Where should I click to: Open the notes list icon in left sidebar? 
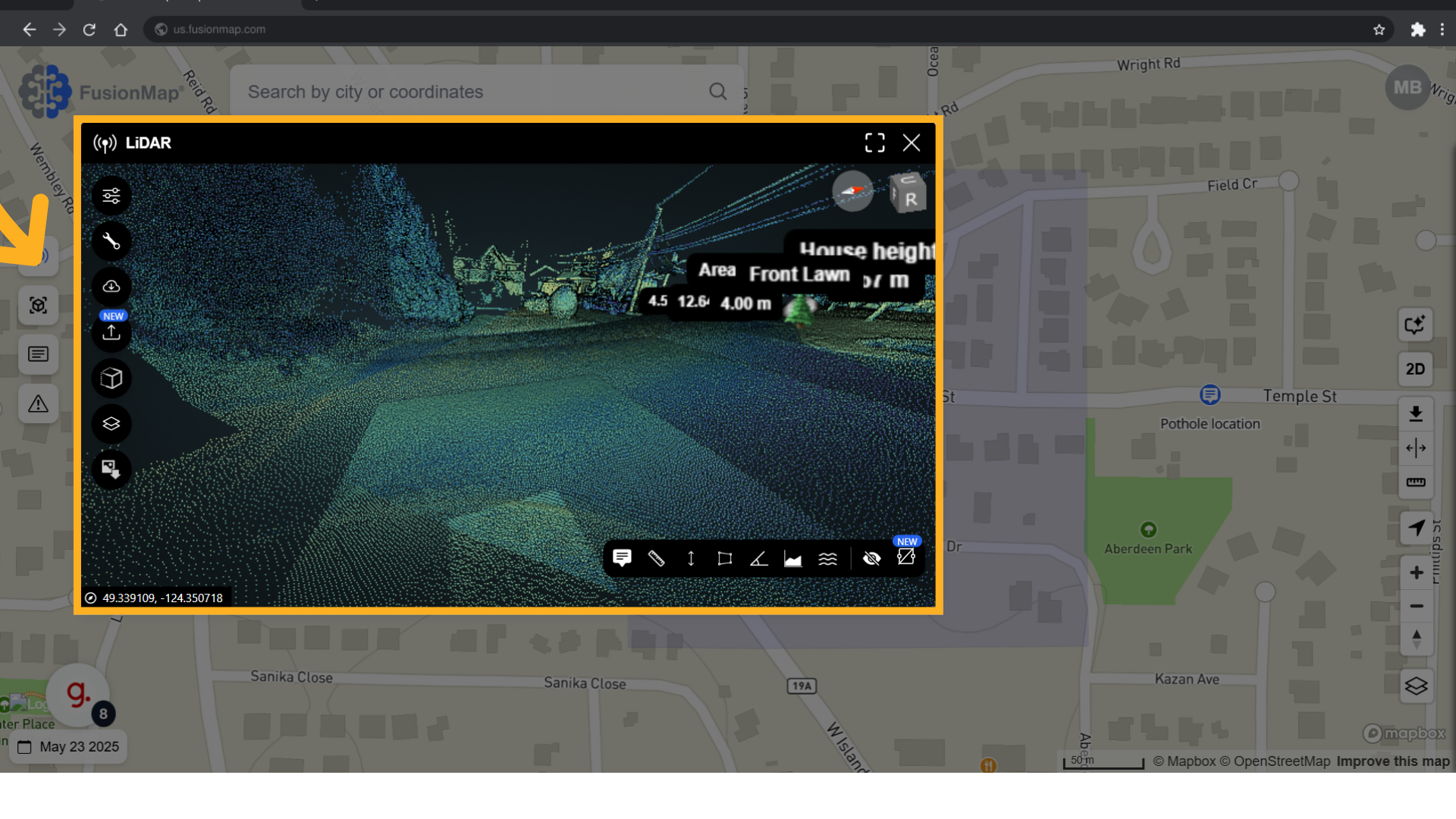point(38,354)
